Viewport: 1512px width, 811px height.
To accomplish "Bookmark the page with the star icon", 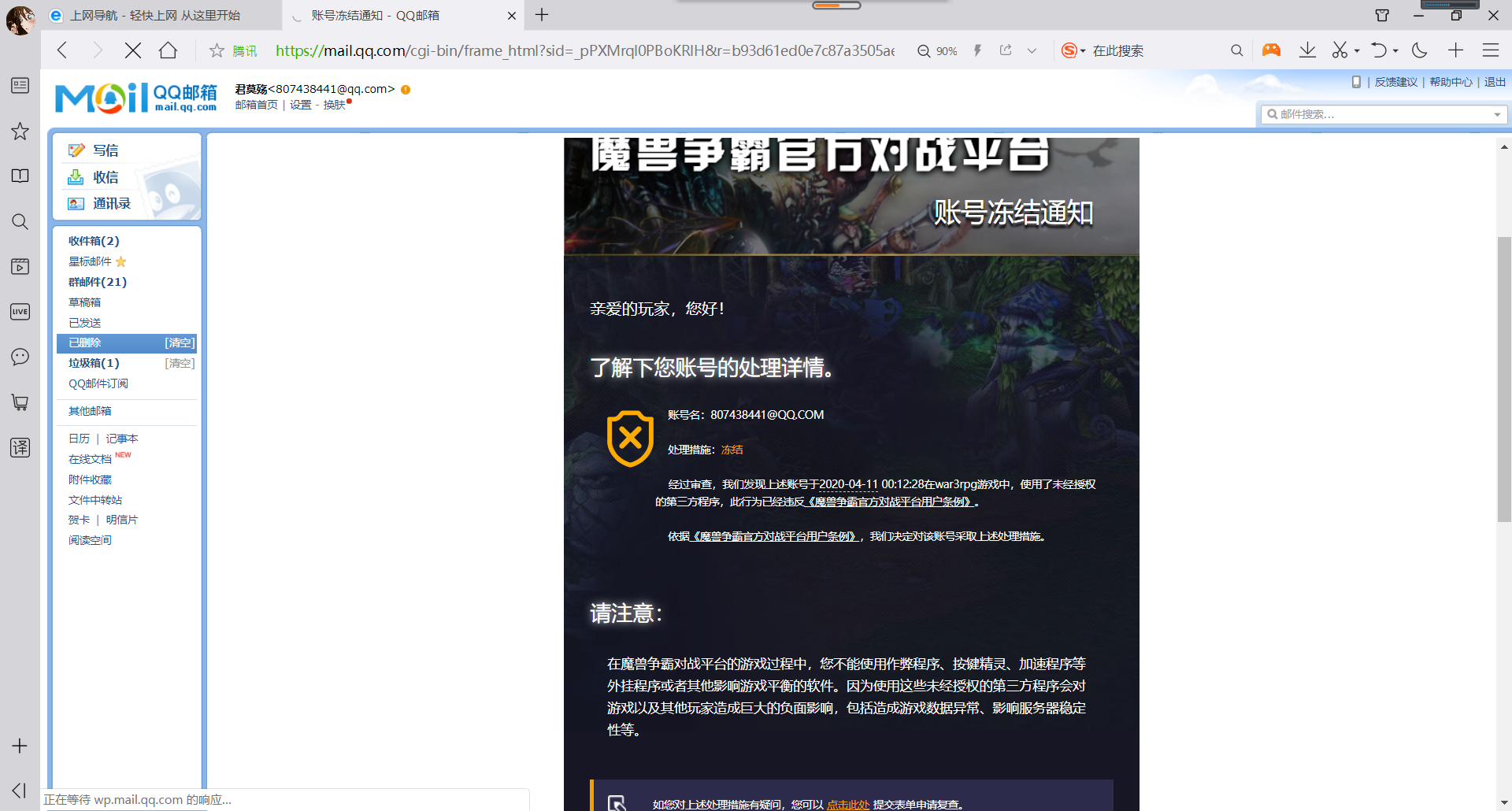I will tap(217, 50).
